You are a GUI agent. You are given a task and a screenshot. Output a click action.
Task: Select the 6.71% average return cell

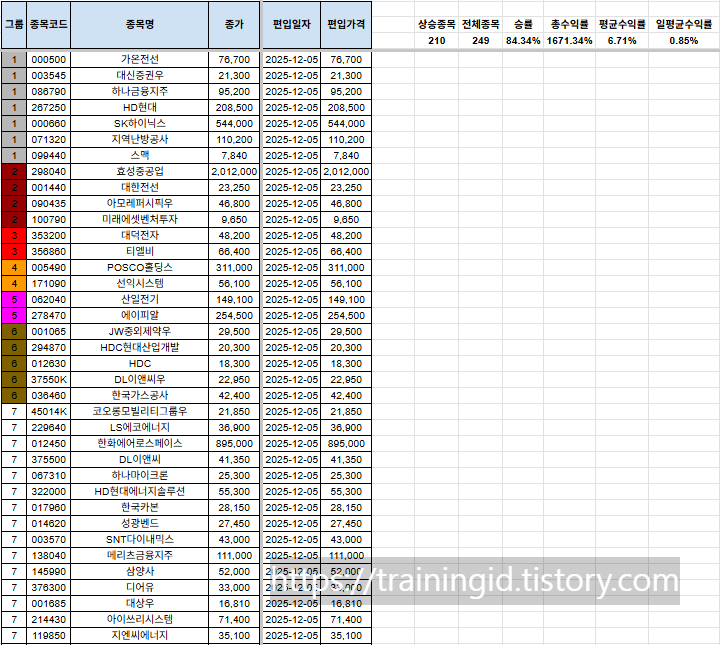[x=622, y=41]
